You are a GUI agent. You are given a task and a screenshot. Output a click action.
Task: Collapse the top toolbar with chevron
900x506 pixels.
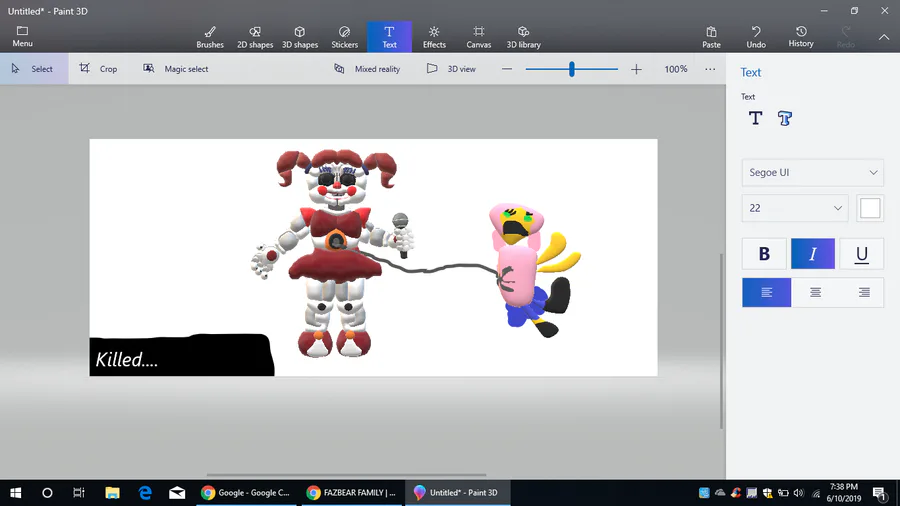884,37
